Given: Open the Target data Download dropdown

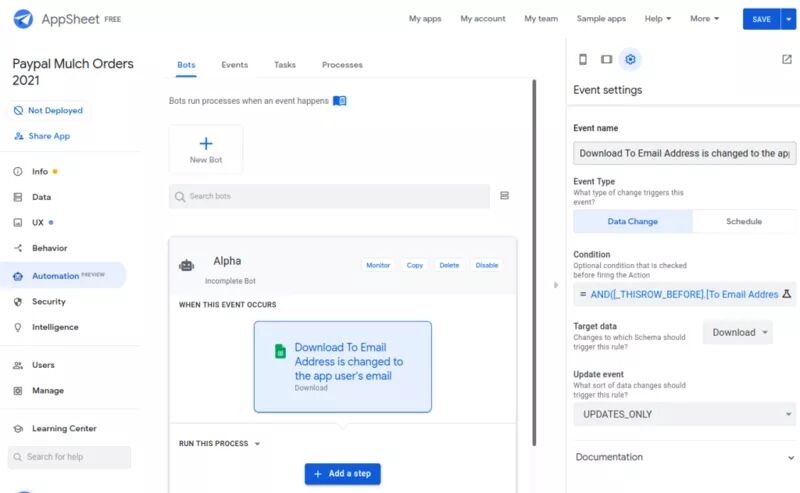Looking at the screenshot, I should 738,333.
